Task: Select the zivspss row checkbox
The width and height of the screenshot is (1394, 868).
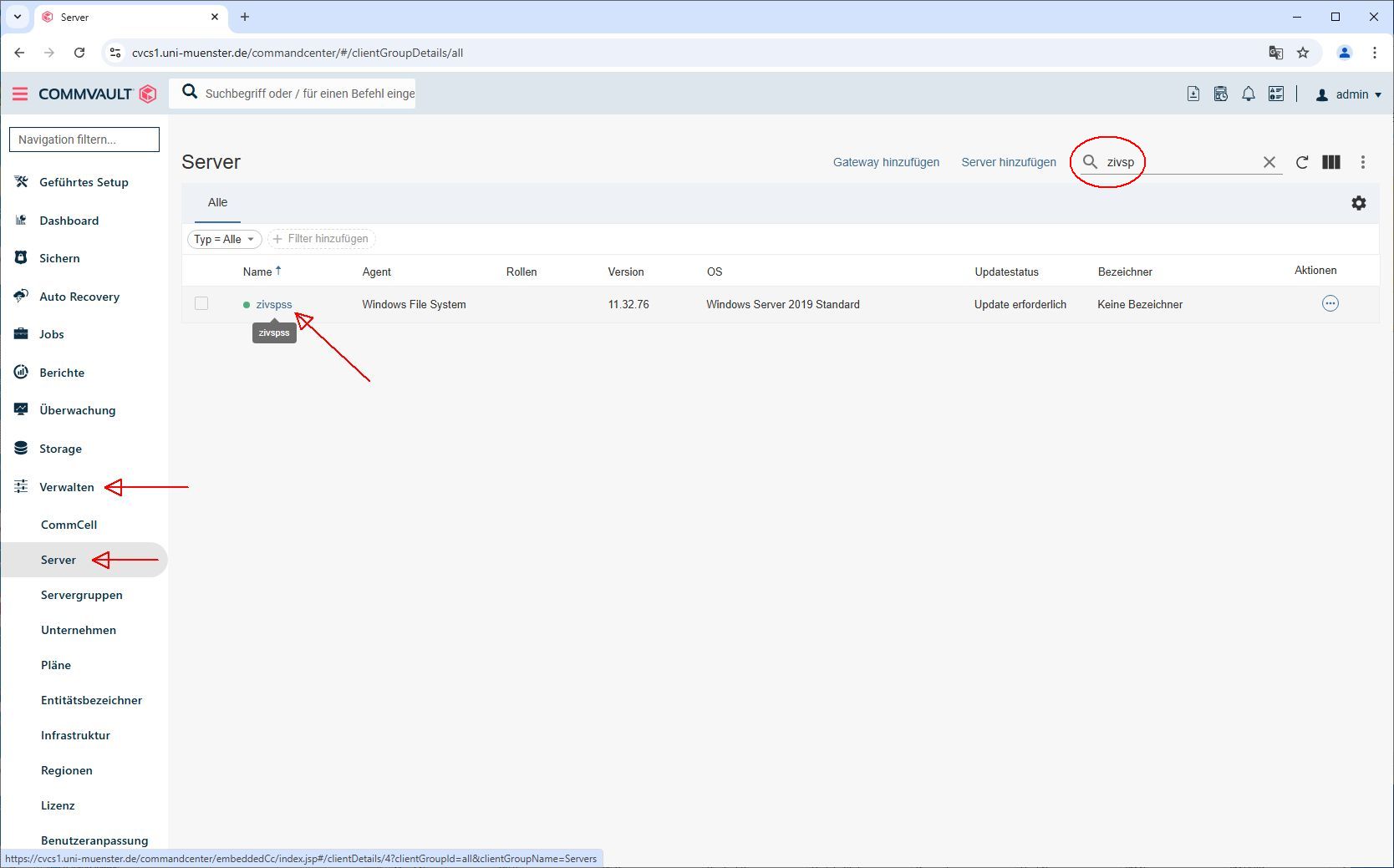Action: click(x=201, y=304)
